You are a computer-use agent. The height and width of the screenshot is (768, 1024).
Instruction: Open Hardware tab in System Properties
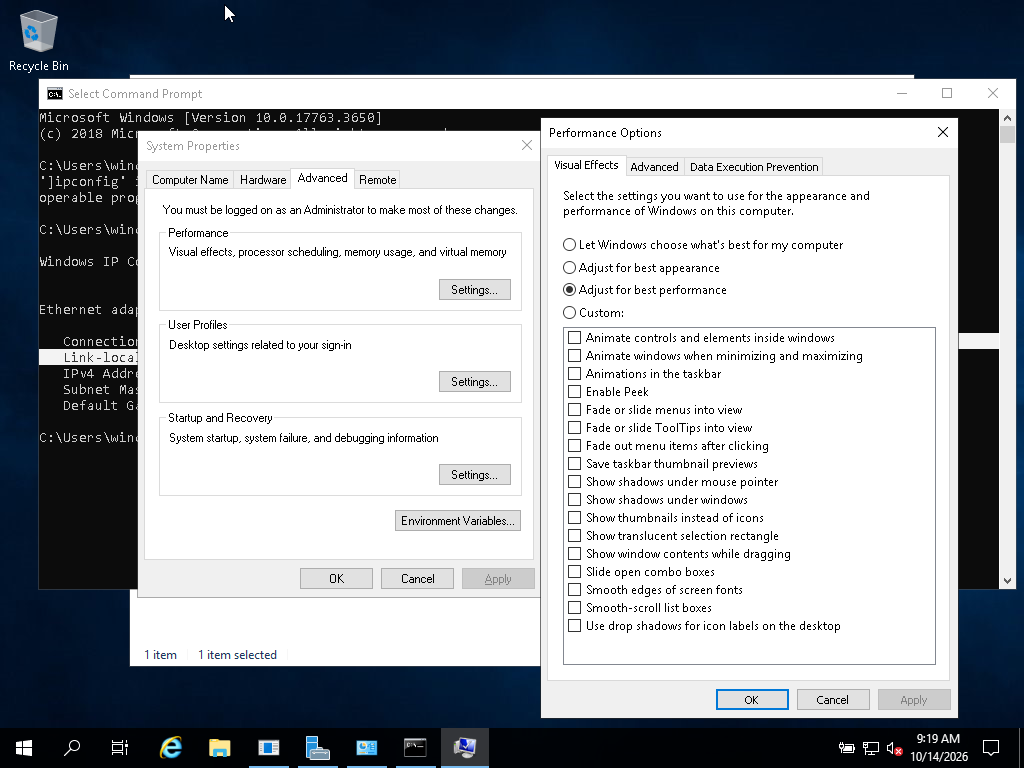[263, 180]
